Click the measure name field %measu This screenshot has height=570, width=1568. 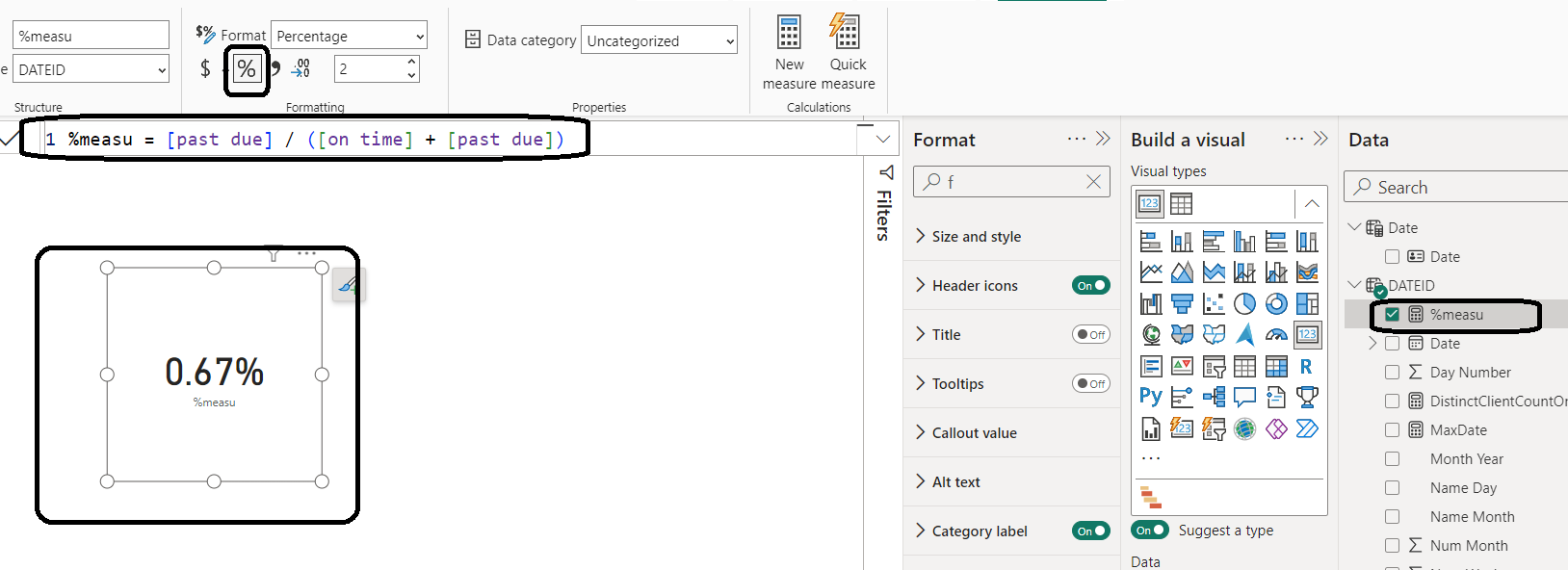tap(91, 36)
